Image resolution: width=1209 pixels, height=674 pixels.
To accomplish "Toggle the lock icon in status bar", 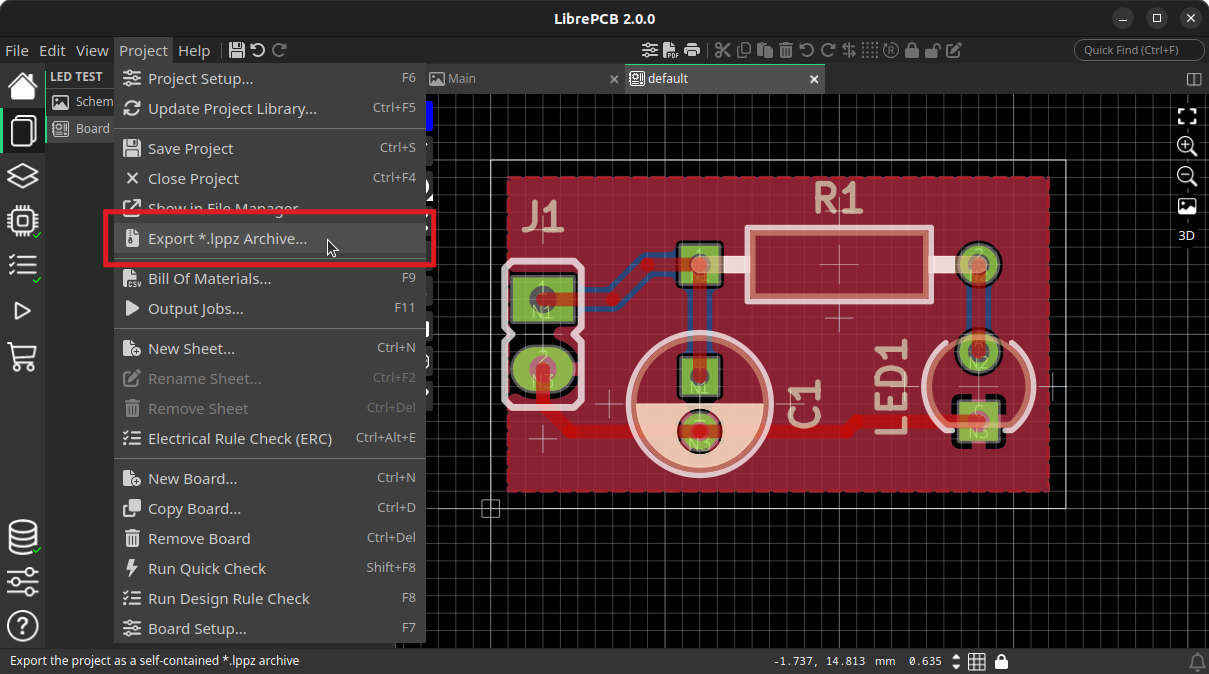I will click(1001, 661).
